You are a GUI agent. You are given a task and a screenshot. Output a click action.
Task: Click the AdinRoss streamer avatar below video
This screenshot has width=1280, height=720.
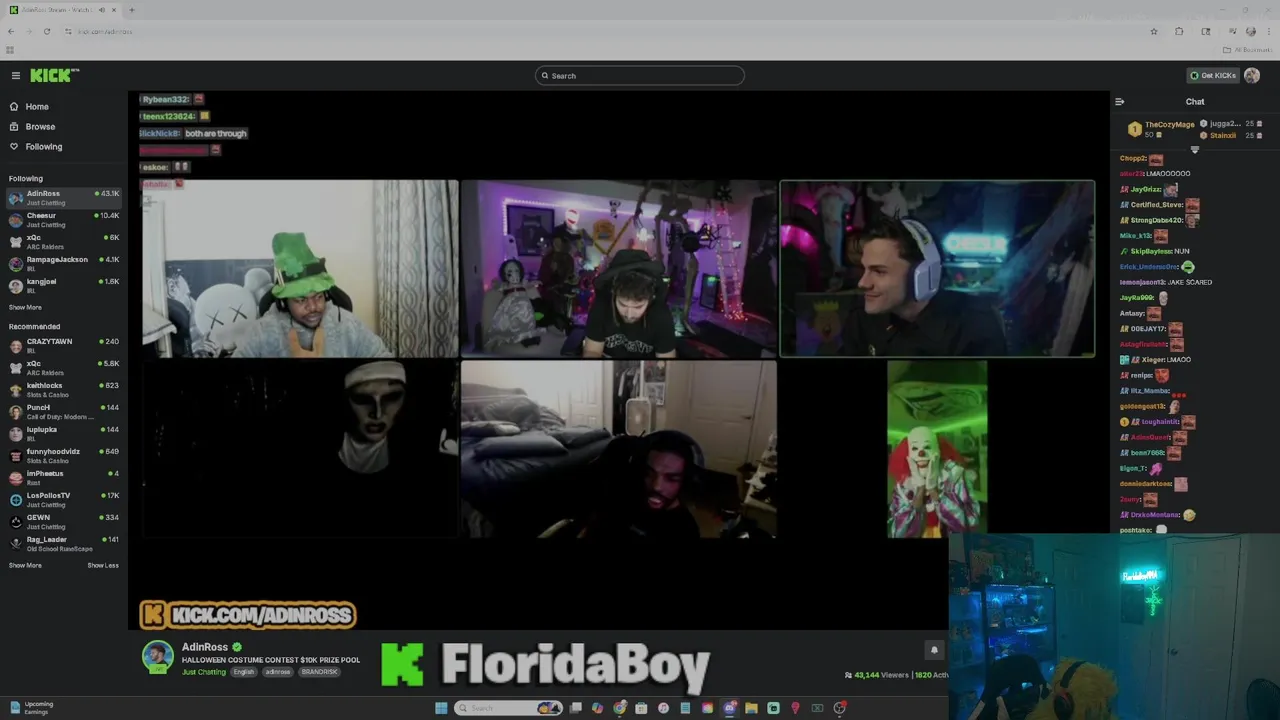coord(157,657)
